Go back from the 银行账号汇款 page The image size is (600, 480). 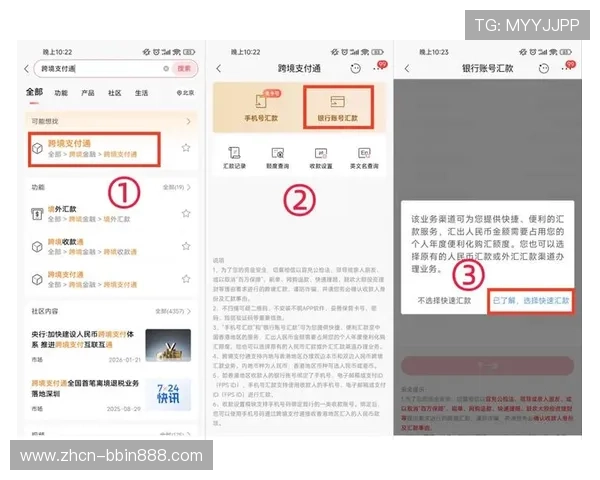click(x=407, y=69)
